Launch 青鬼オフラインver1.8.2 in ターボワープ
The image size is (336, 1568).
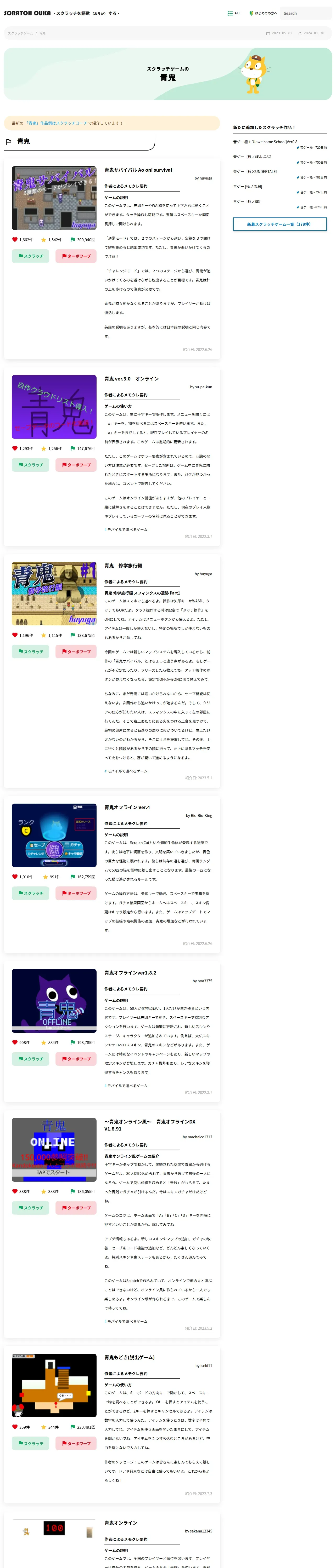[x=76, y=1059]
